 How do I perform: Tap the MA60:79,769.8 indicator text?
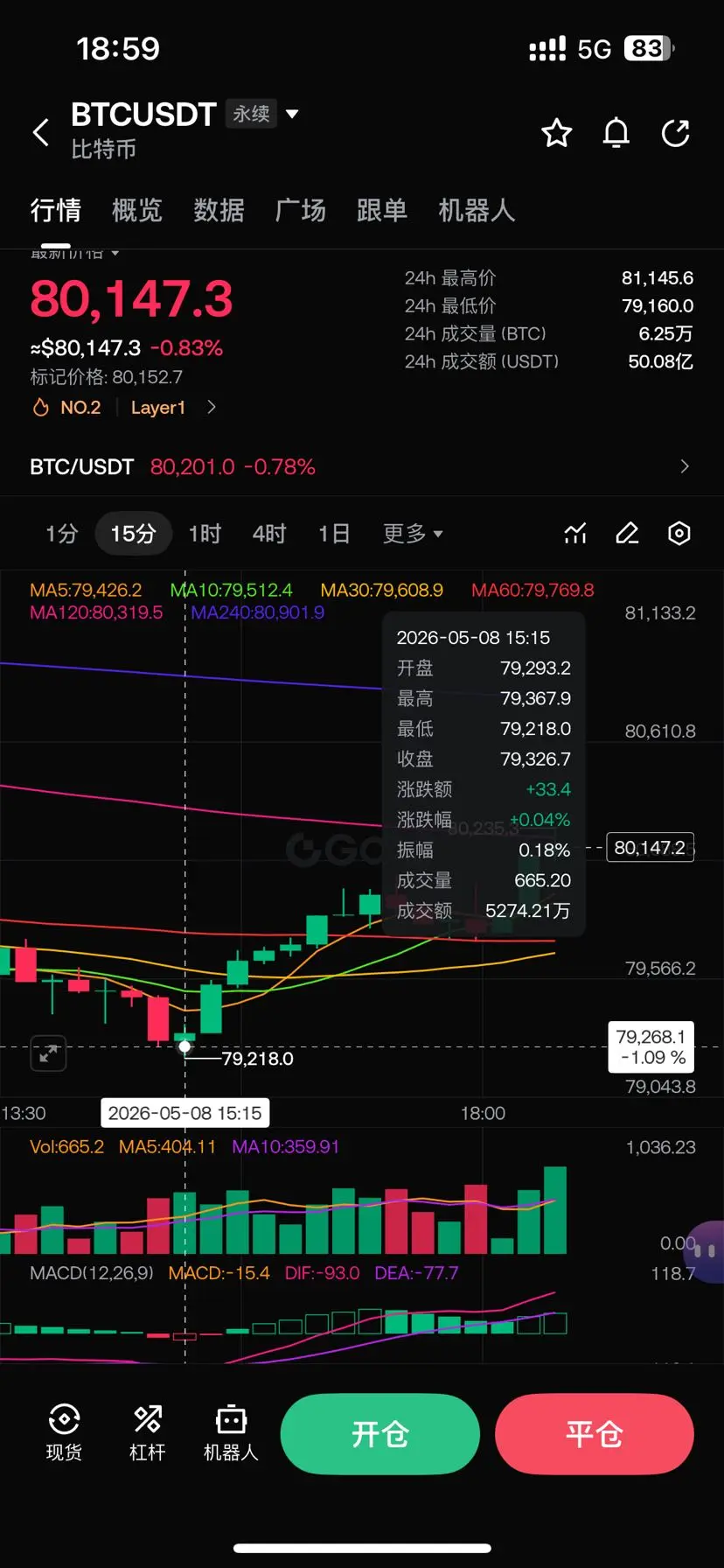[x=533, y=590]
